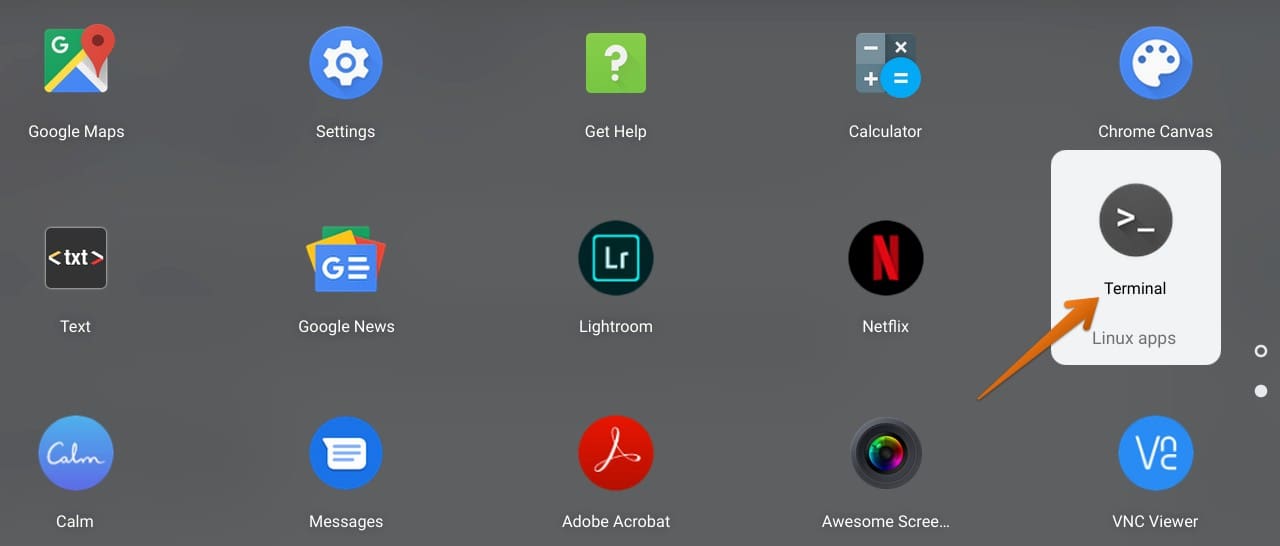Launch VNC Viewer
The image size is (1280, 546).
coord(1156,453)
